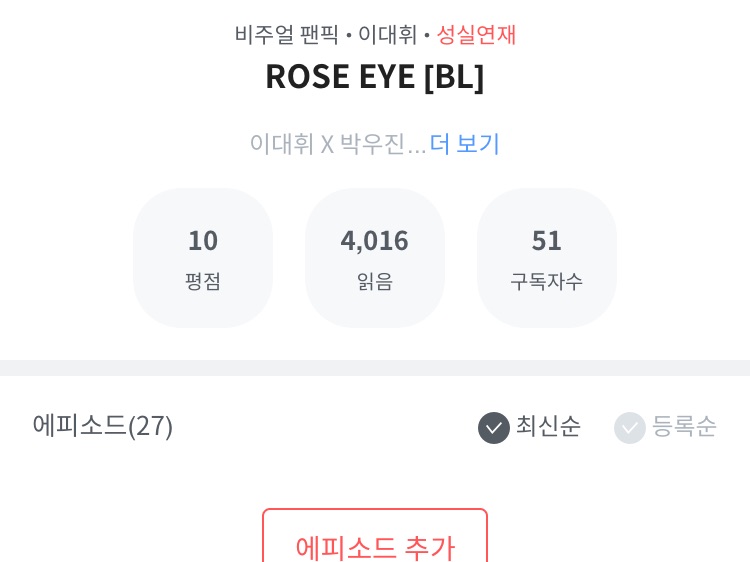Click the subscriber count 51
This screenshot has width=750, height=562.
point(547,240)
